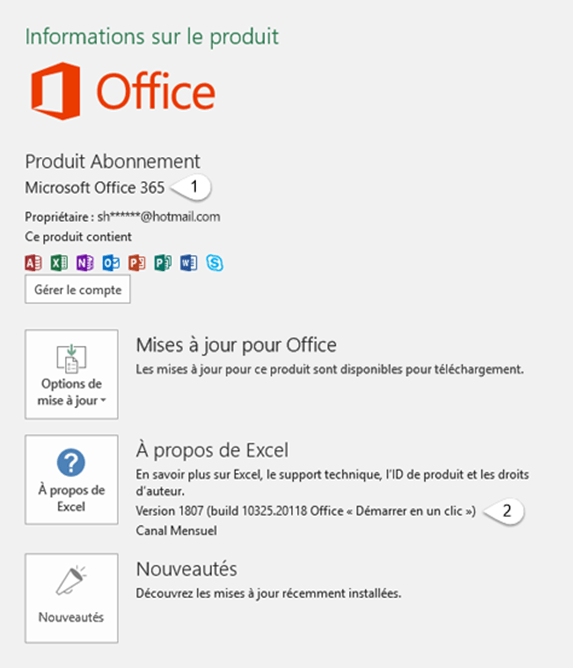
Task: Open À propos de Excel button
Action: click(x=72, y=480)
